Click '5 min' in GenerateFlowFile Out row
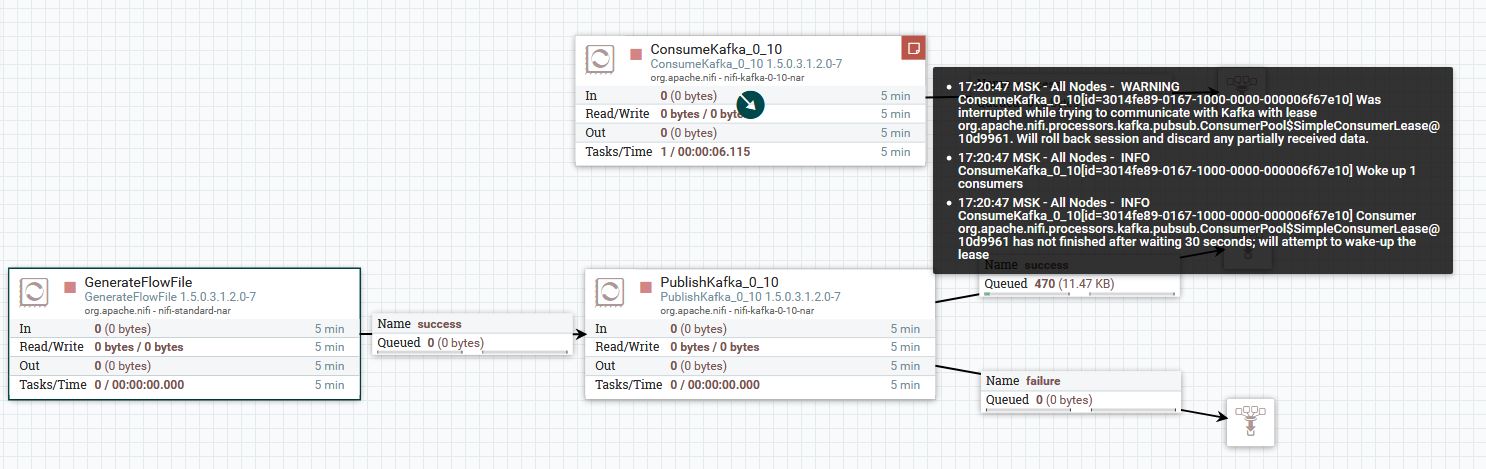The image size is (1486, 469). (x=330, y=366)
